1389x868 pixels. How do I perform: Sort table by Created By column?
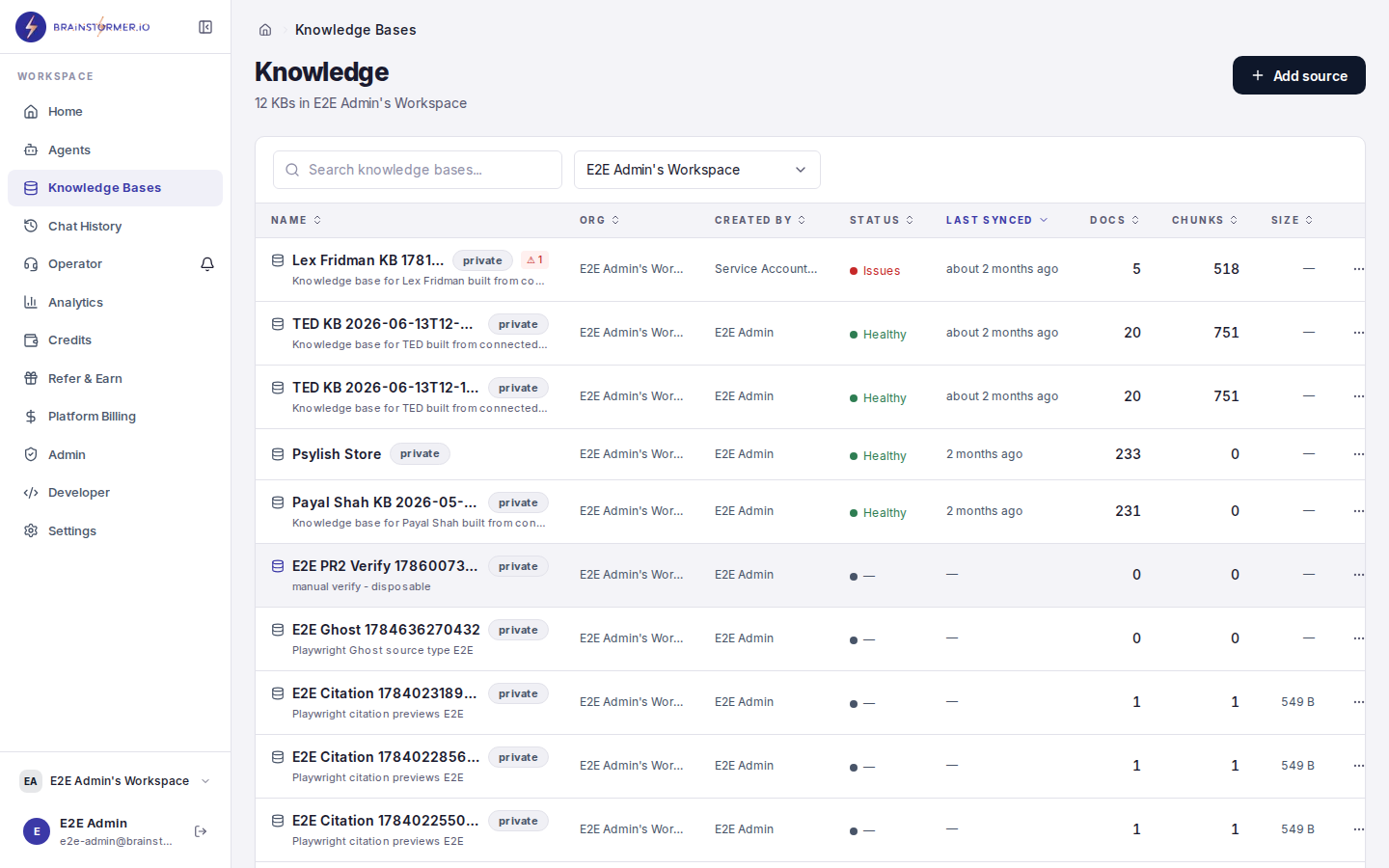pos(760,220)
